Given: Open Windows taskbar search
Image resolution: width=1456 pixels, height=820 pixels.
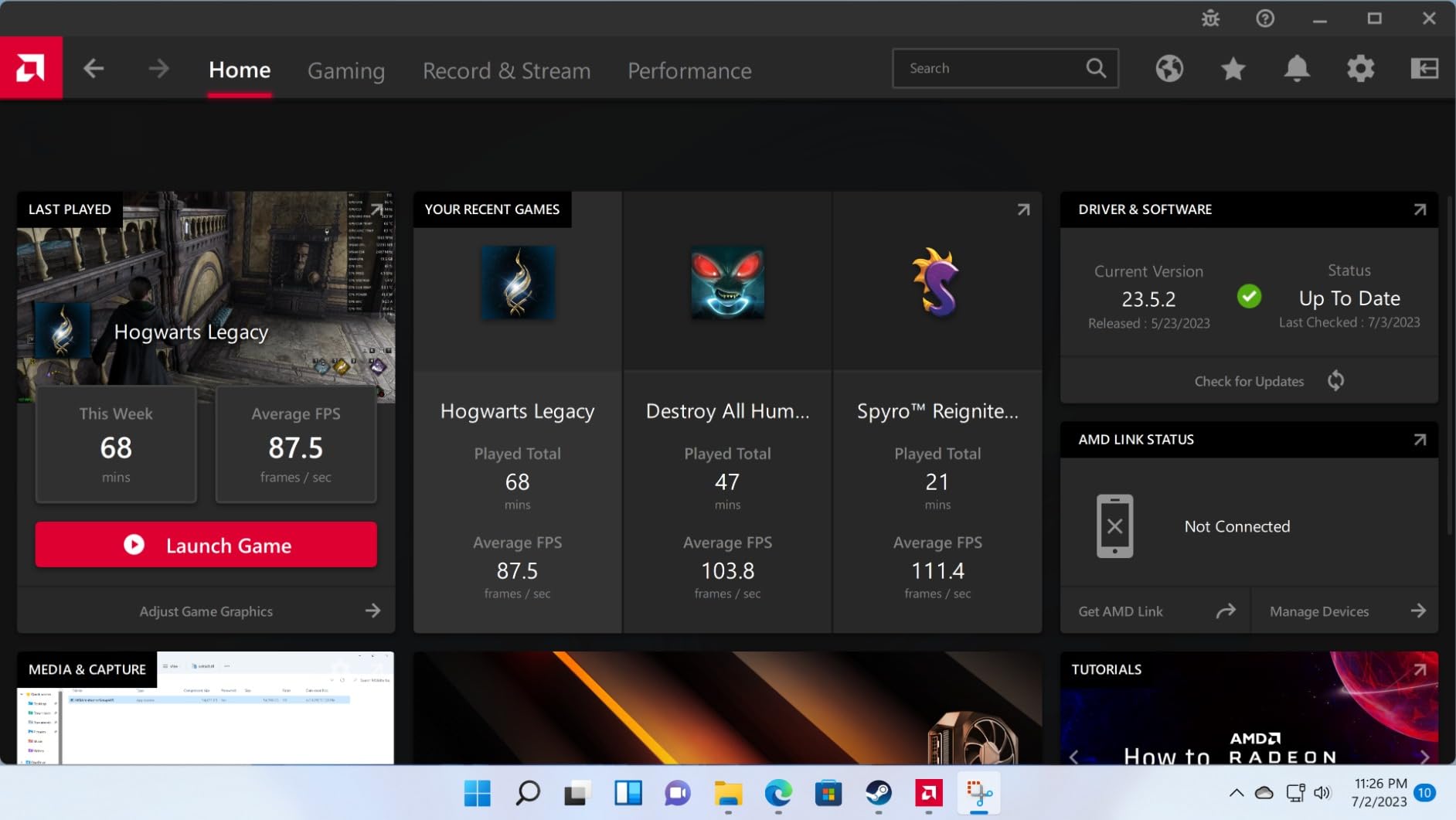Looking at the screenshot, I should click(528, 793).
